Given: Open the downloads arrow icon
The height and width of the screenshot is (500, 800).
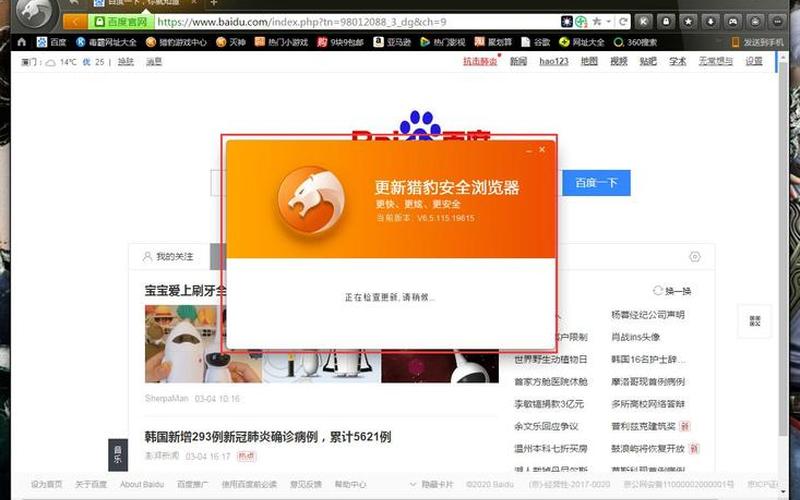Looking at the screenshot, I should click(x=710, y=21).
